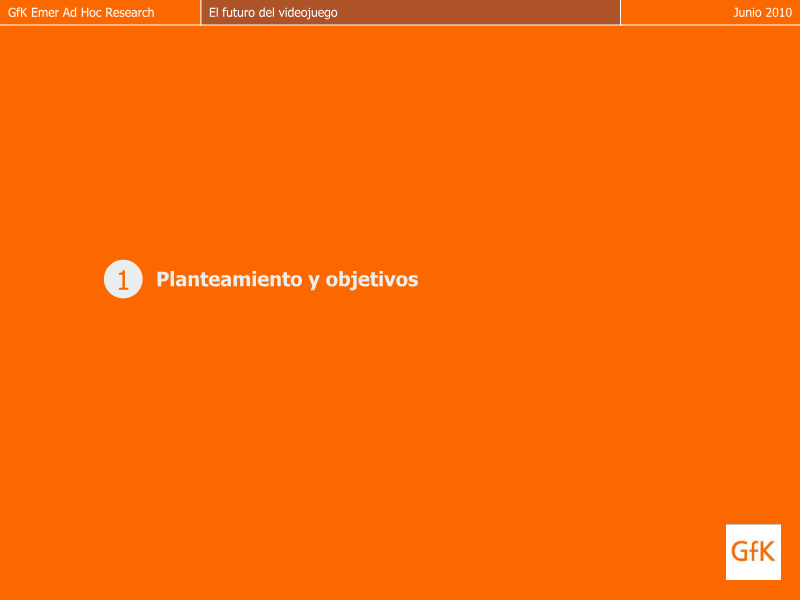Viewport: 800px width, 600px height.
Task: Click the letter 'G' in the GfK logo
Action: 741,551
